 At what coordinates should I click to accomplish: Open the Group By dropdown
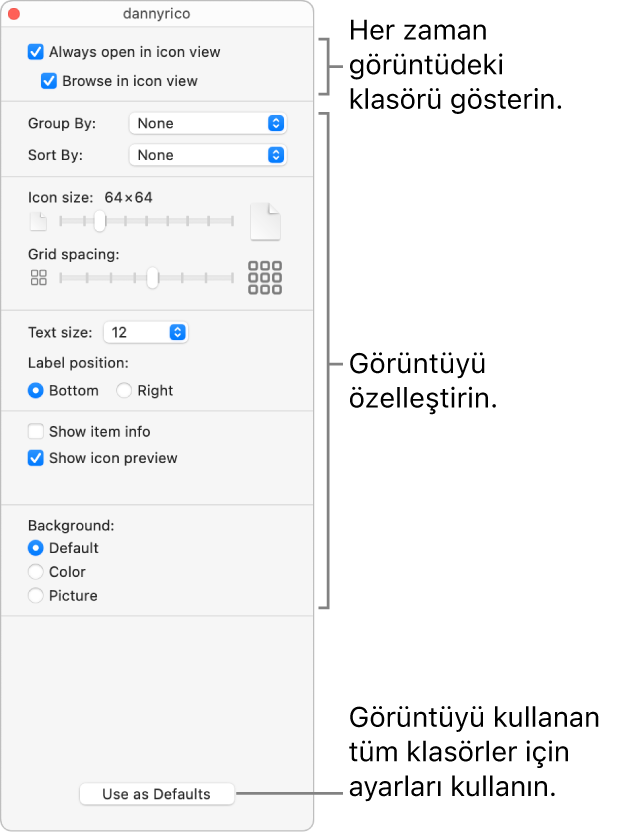pos(208,123)
